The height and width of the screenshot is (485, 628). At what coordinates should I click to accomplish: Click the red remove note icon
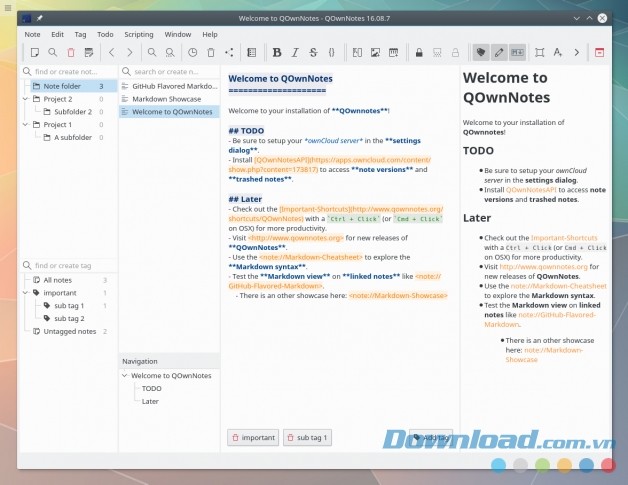70,52
